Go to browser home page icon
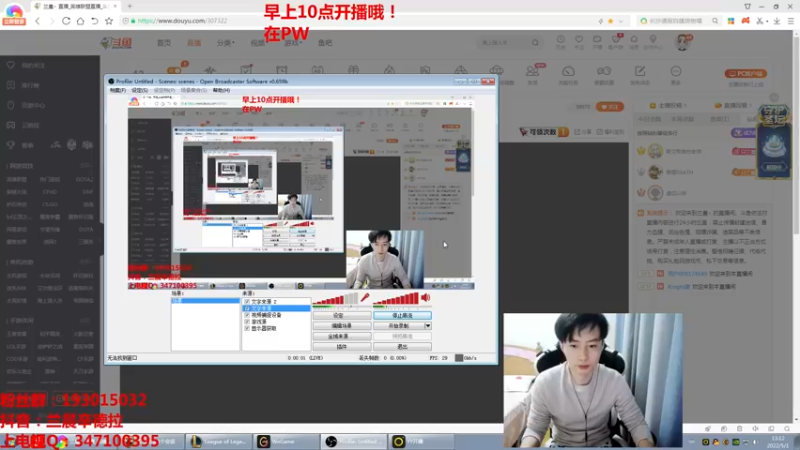This screenshot has width=800, height=450. (x=80, y=21)
